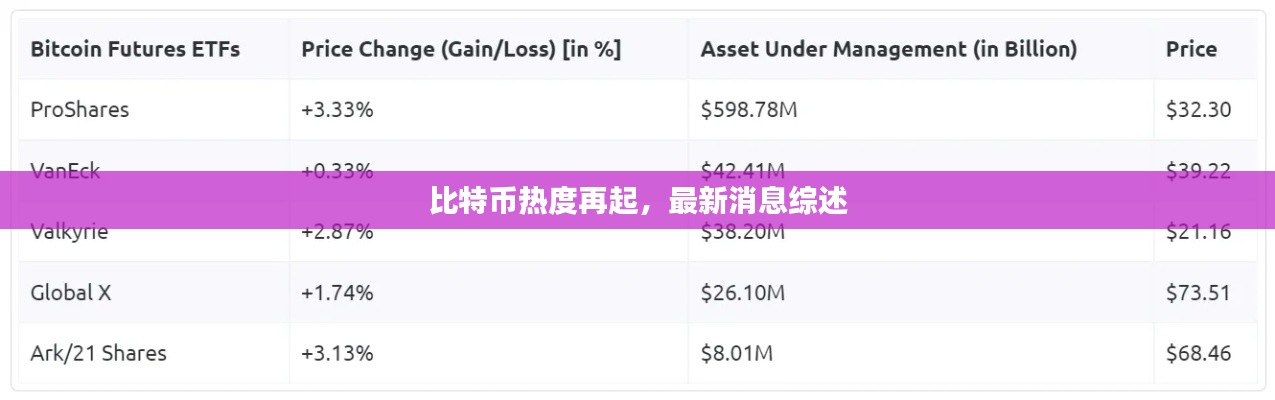Select the Ark/21 Shares row name

pyautogui.click(x=98, y=353)
